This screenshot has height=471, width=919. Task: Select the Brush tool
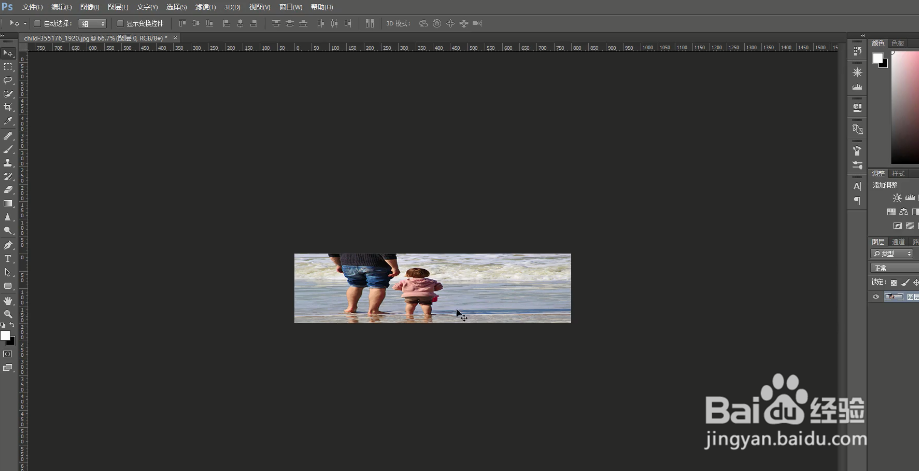click(8, 149)
